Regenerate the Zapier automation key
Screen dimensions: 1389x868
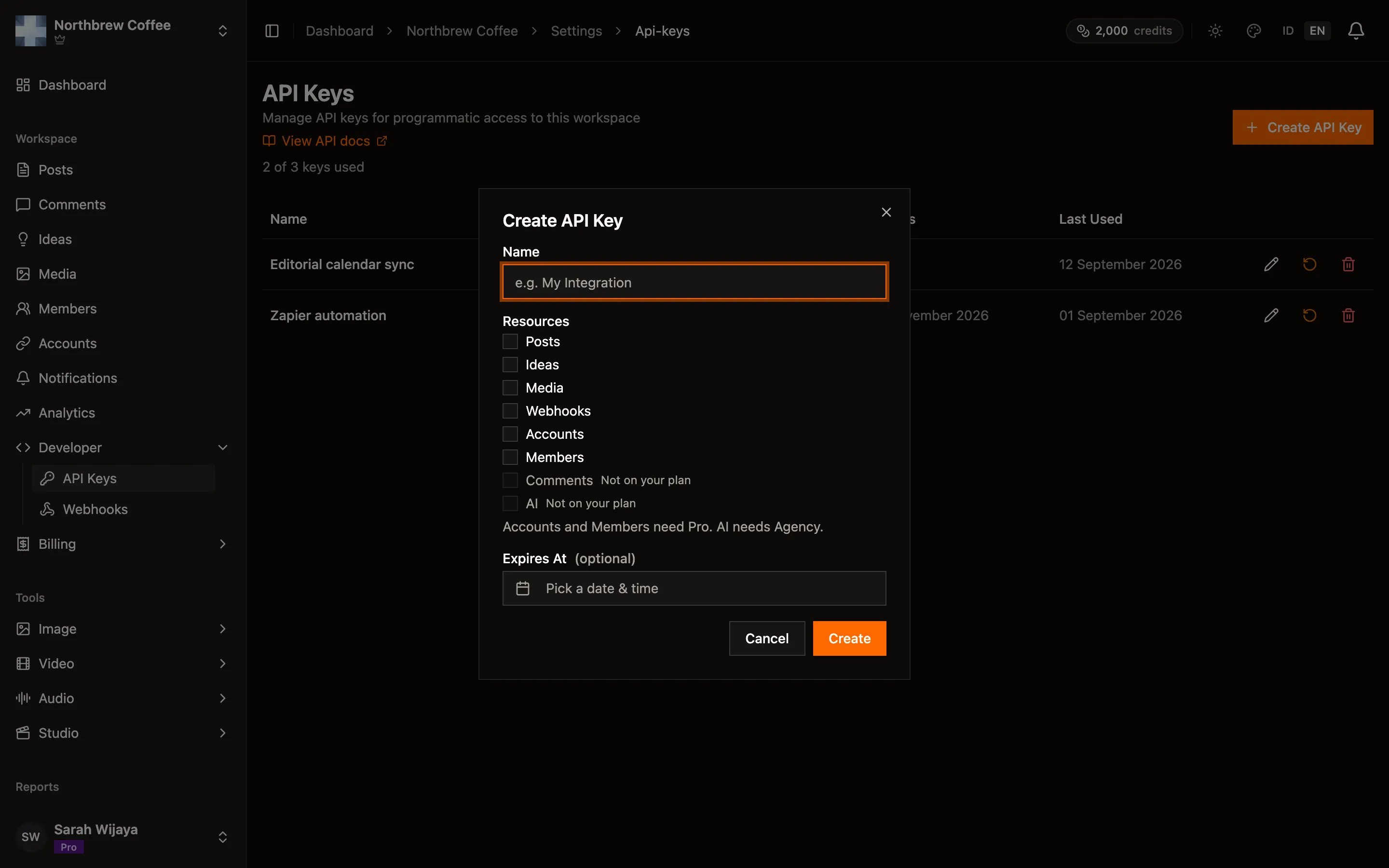tap(1309, 315)
